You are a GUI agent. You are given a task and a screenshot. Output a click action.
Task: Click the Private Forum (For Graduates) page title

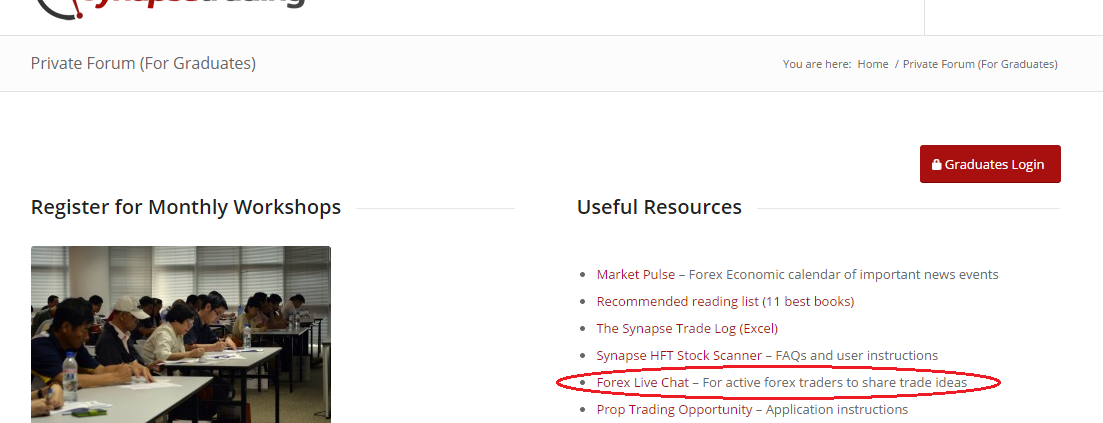tap(143, 64)
